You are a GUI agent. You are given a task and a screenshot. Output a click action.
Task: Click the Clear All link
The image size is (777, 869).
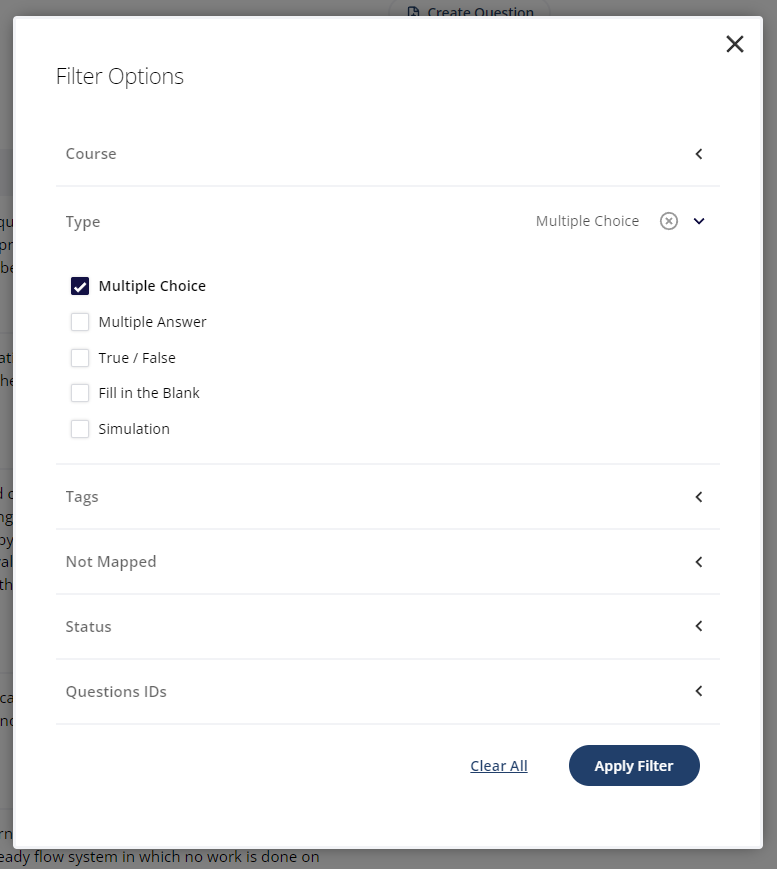[x=499, y=765]
